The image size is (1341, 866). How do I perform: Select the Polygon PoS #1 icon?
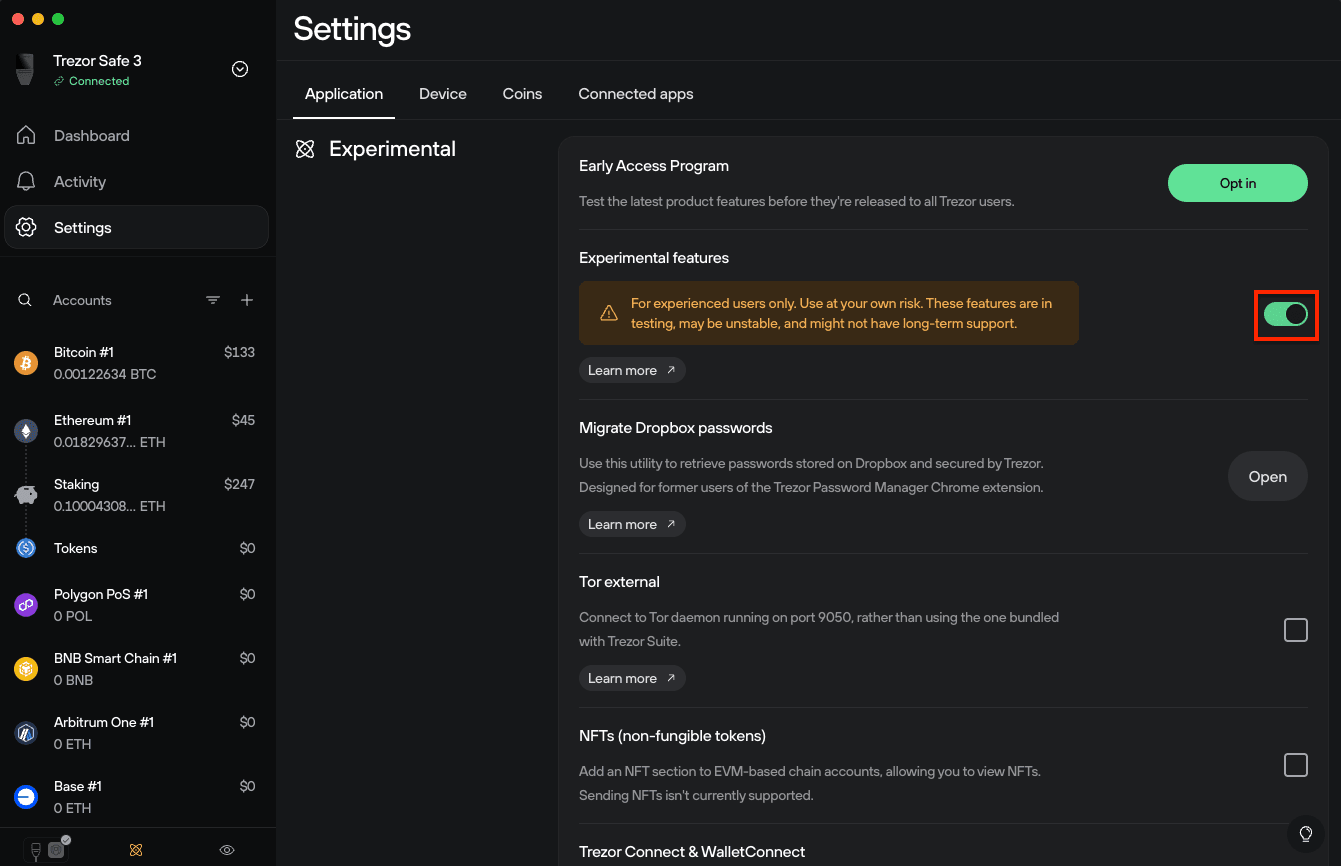(x=26, y=605)
